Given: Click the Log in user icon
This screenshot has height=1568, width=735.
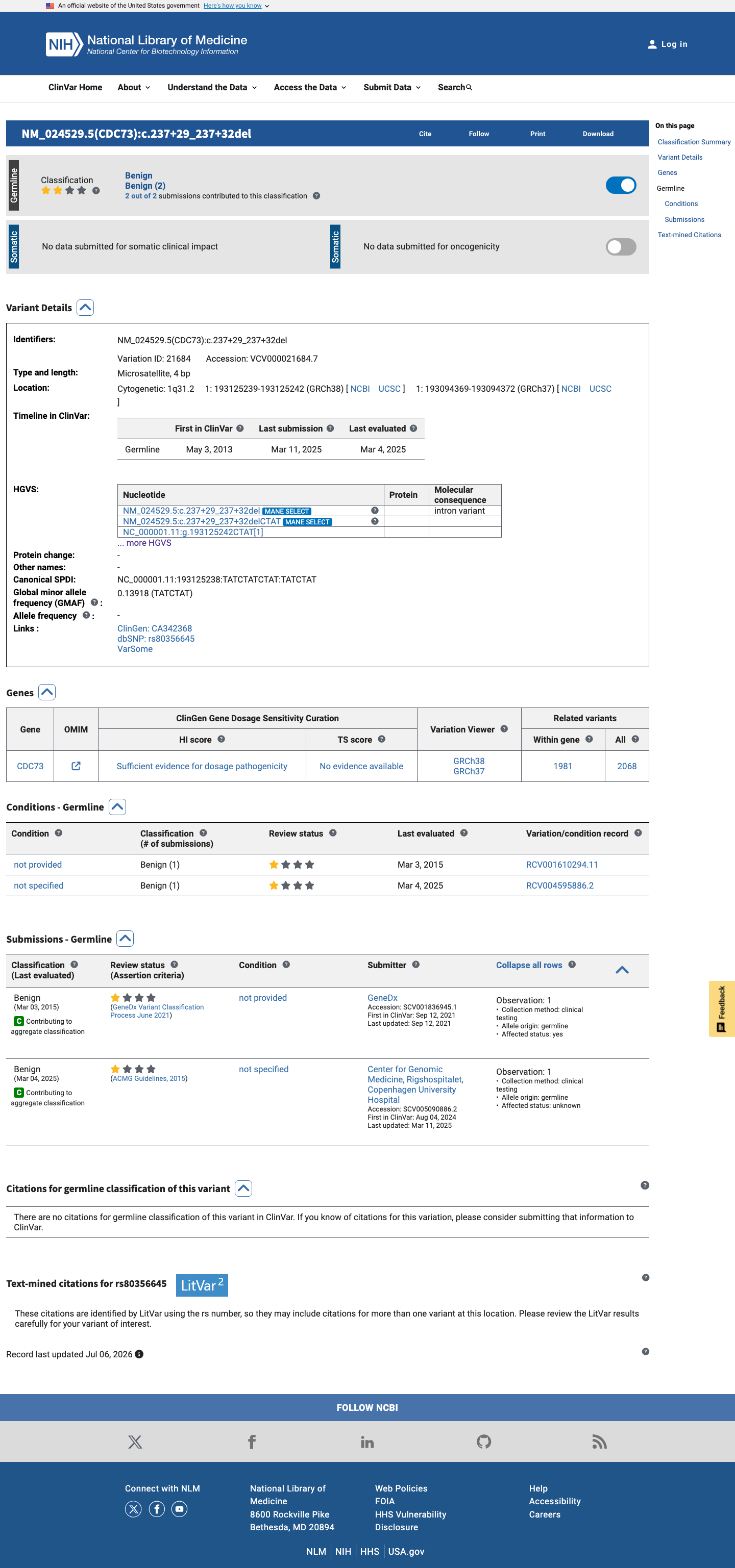Looking at the screenshot, I should pos(652,44).
